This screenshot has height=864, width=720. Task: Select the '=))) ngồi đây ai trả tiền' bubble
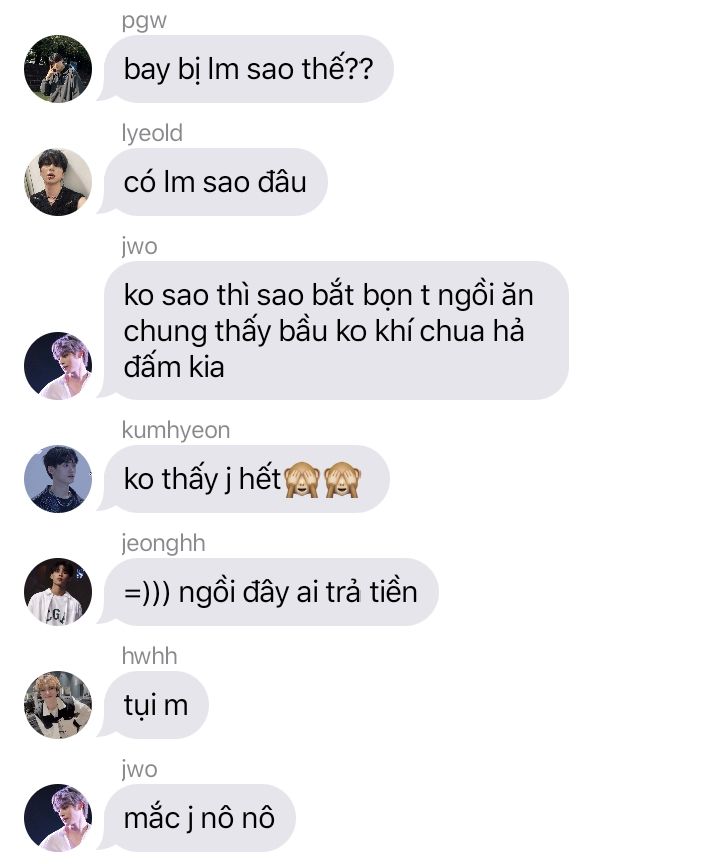(268, 592)
